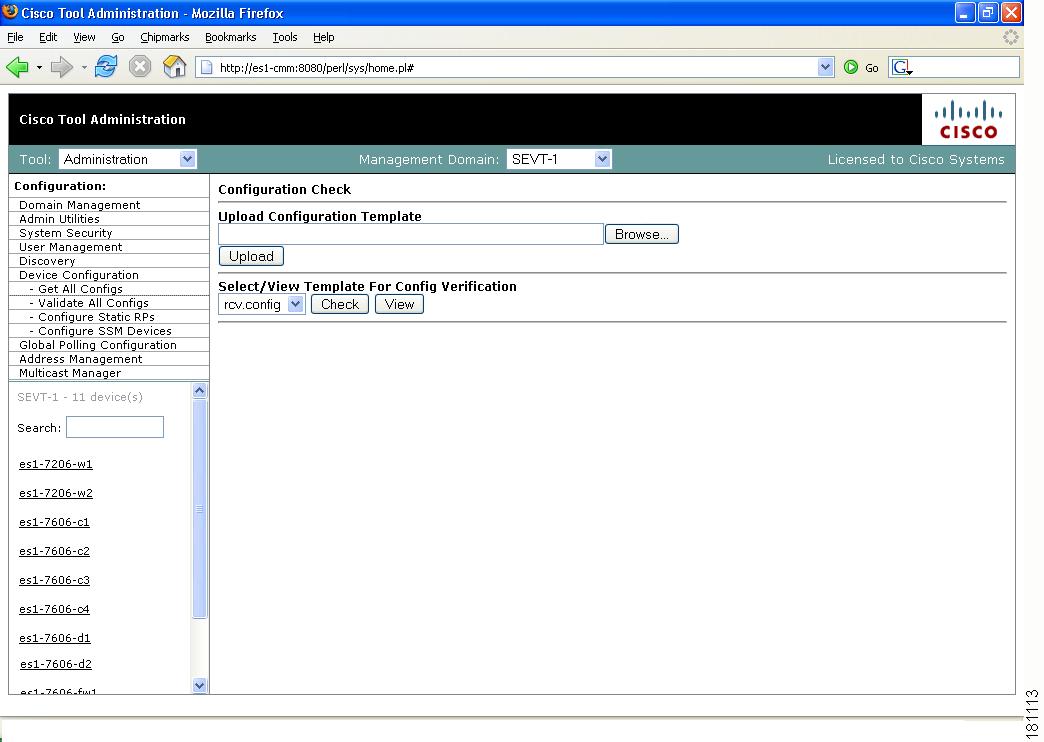Open the Back button history dropdown arrow
1044x742 pixels.
coord(39,67)
